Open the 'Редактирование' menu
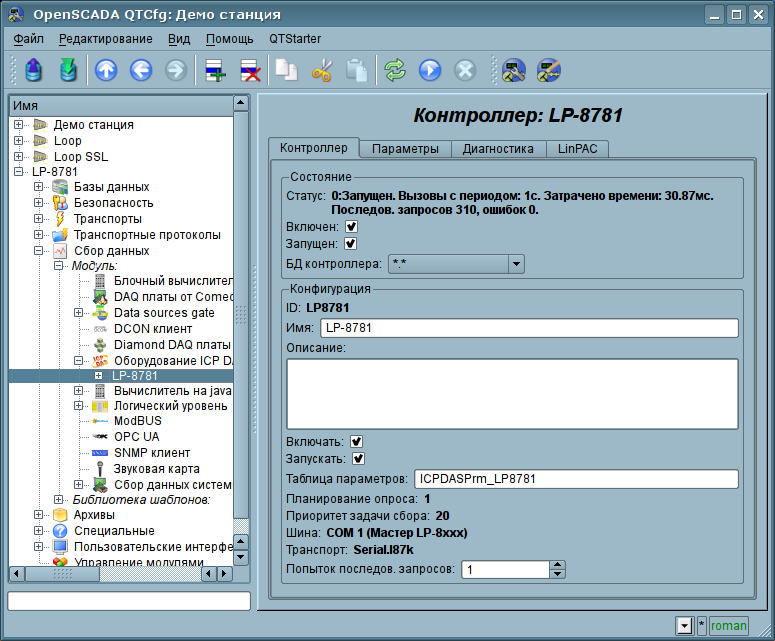This screenshot has height=641, width=775. click(105, 39)
